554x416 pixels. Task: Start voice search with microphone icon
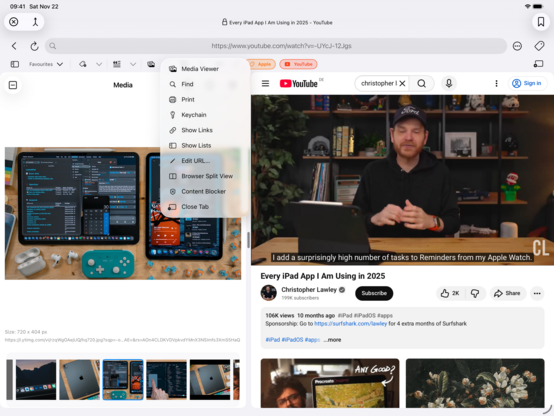pos(449,83)
